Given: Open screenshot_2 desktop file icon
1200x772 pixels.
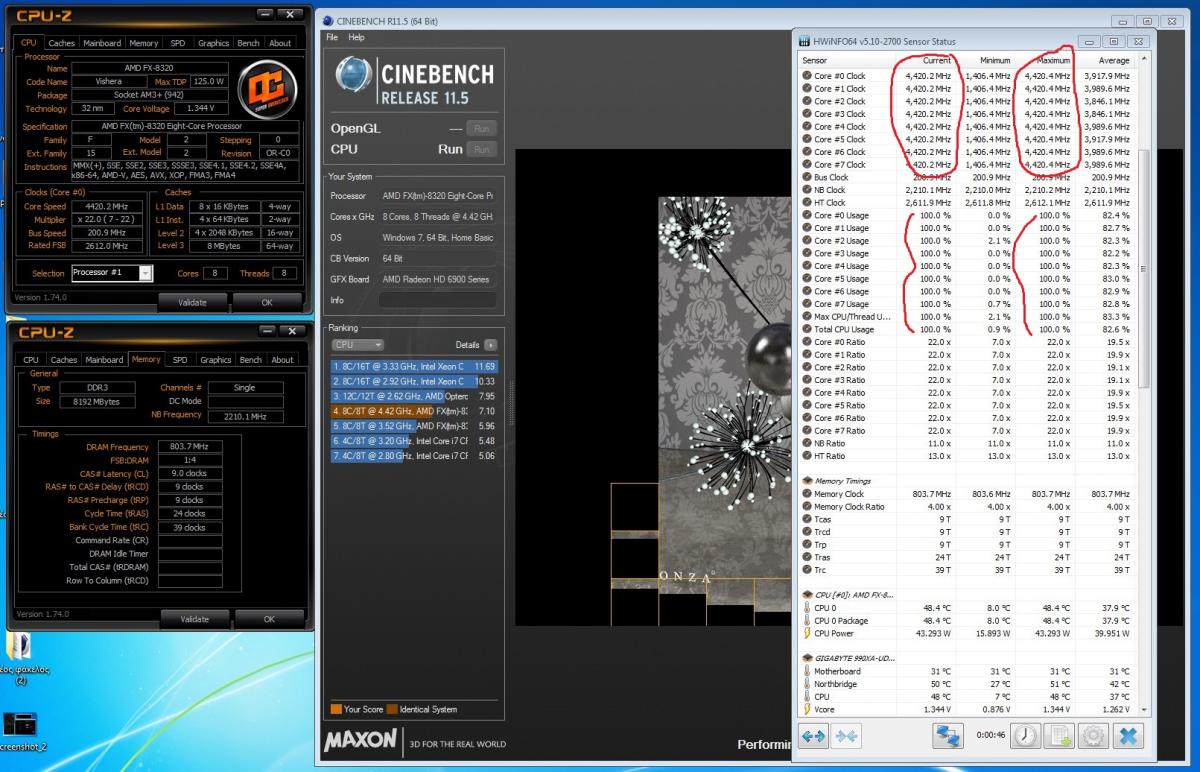Looking at the screenshot, I should tap(20, 724).
